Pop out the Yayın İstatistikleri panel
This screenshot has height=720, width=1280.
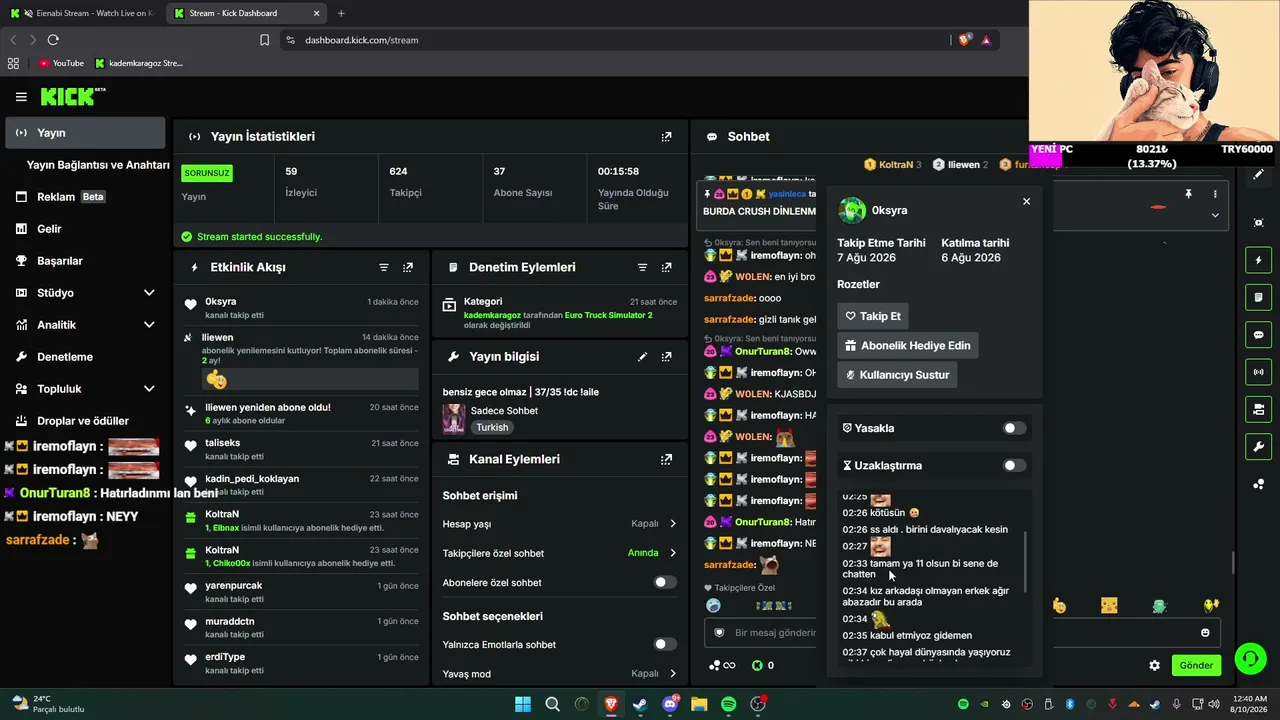coord(666,137)
